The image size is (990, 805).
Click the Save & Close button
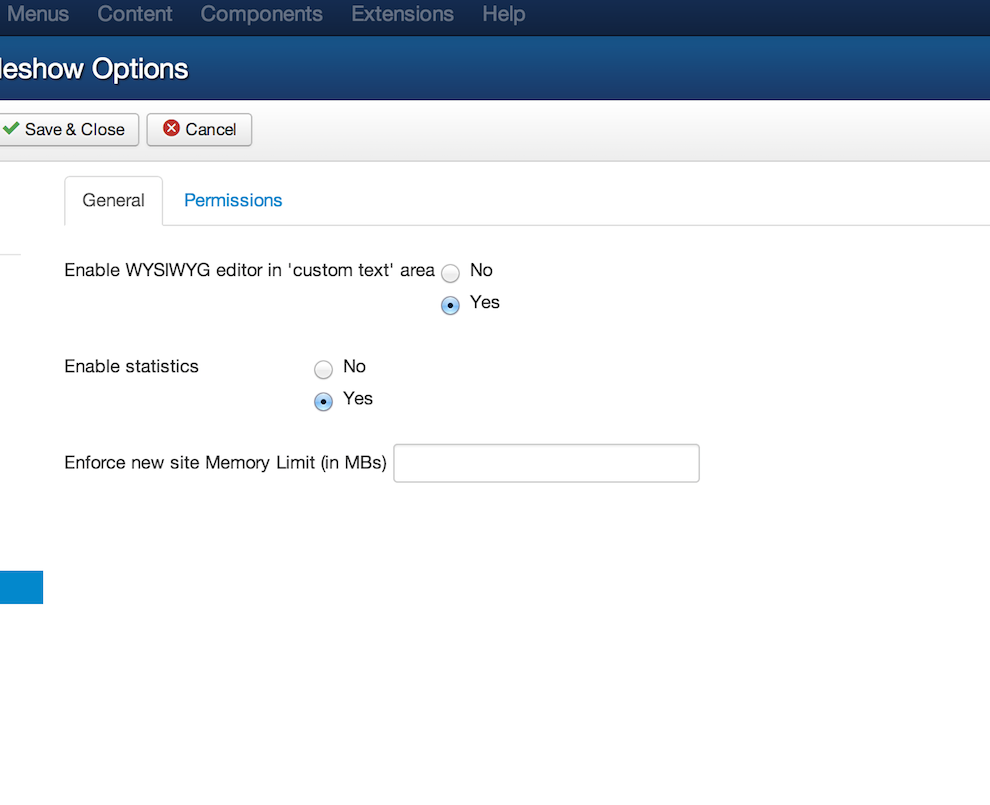click(x=68, y=129)
